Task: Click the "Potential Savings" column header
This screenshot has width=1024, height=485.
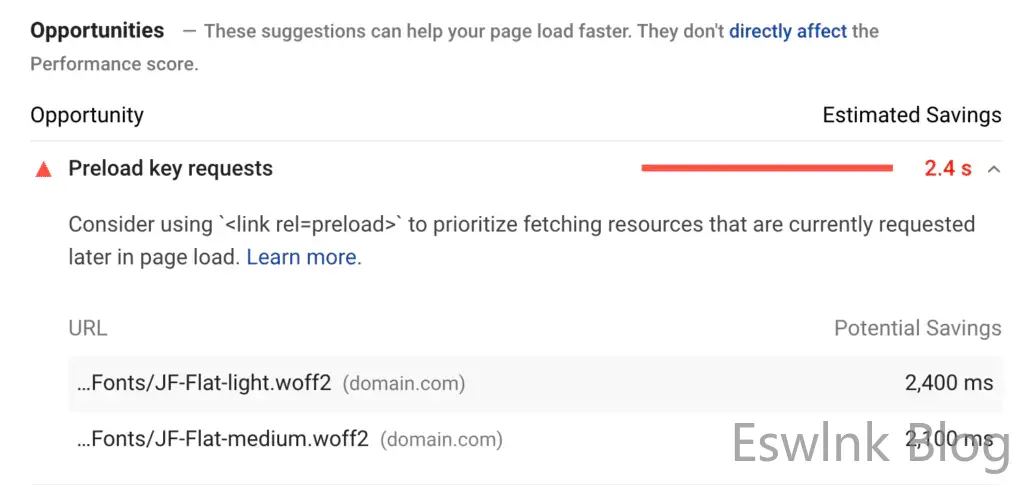Action: coord(917,328)
